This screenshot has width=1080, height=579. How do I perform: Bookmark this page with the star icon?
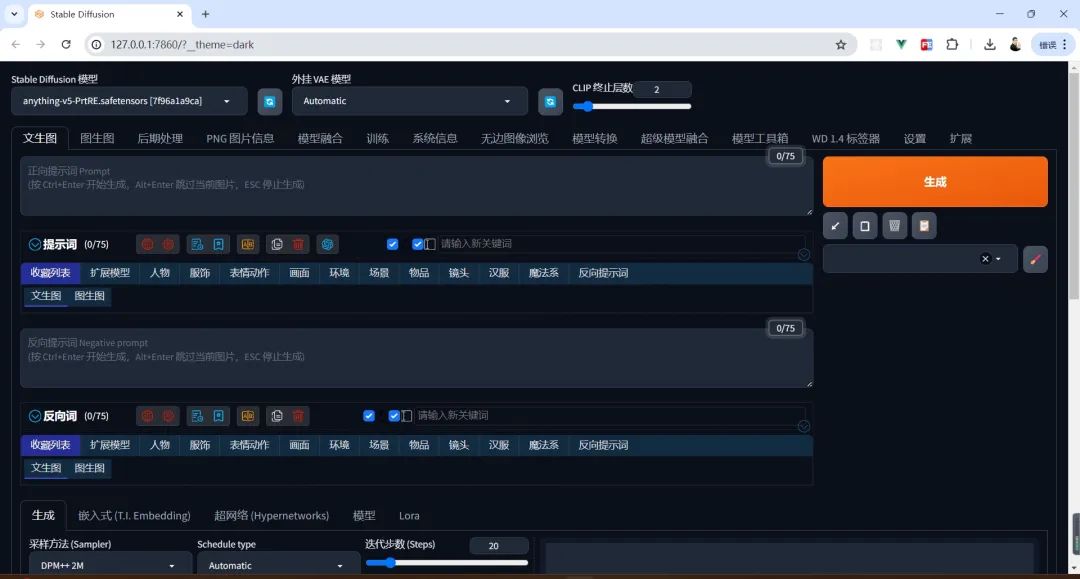840,45
